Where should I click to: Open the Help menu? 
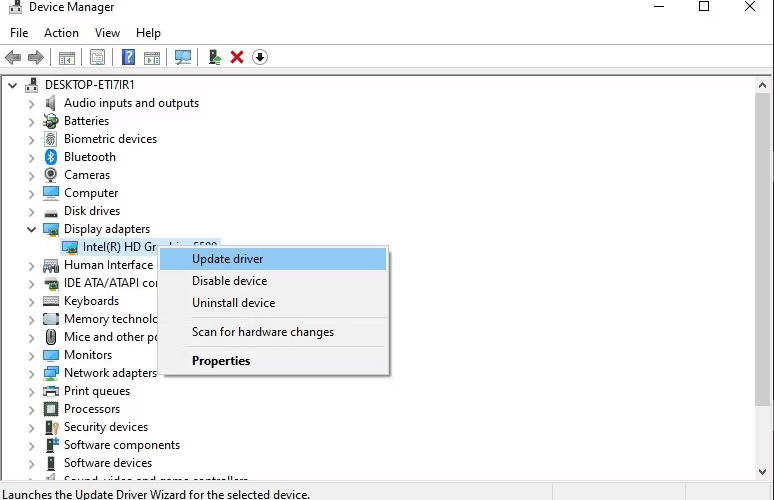[x=148, y=33]
